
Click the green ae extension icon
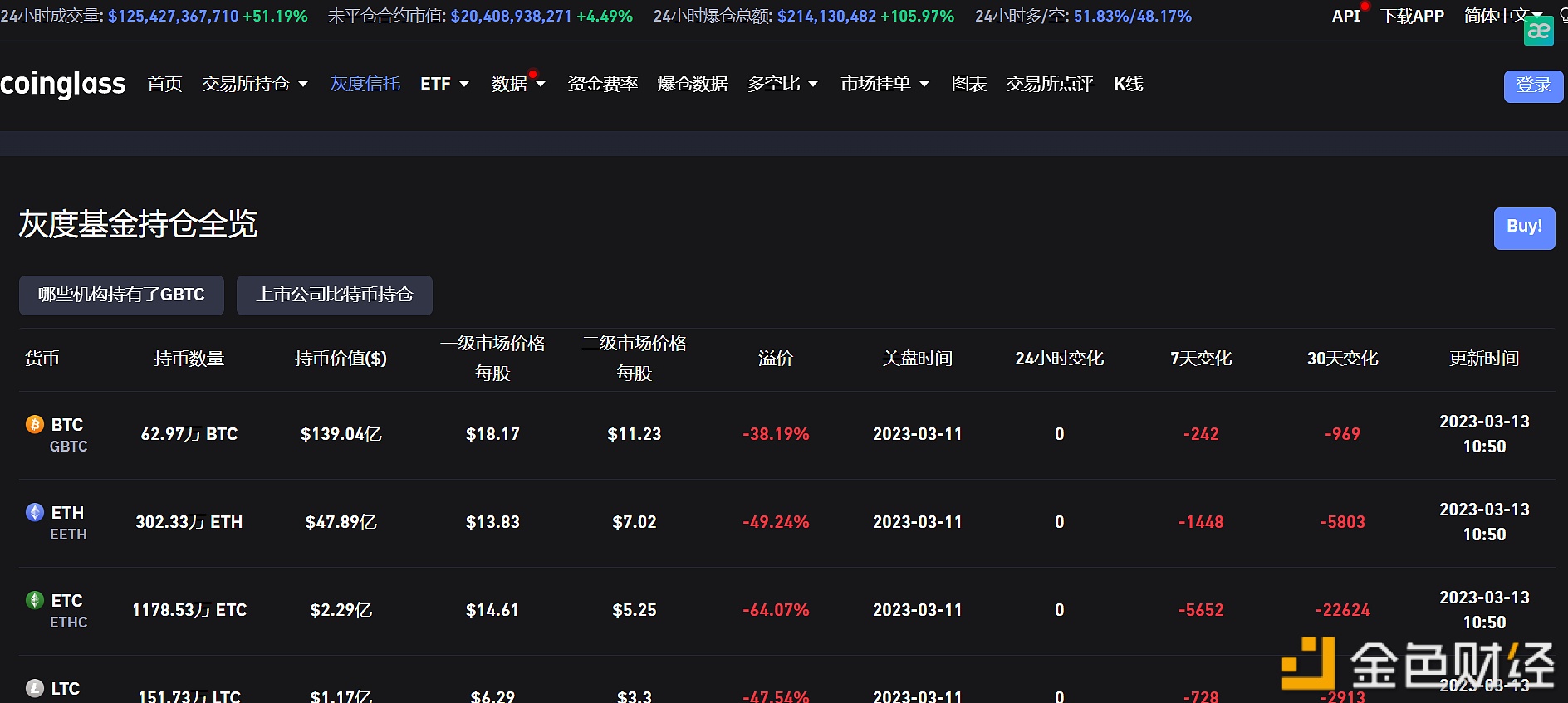pyautogui.click(x=1539, y=31)
